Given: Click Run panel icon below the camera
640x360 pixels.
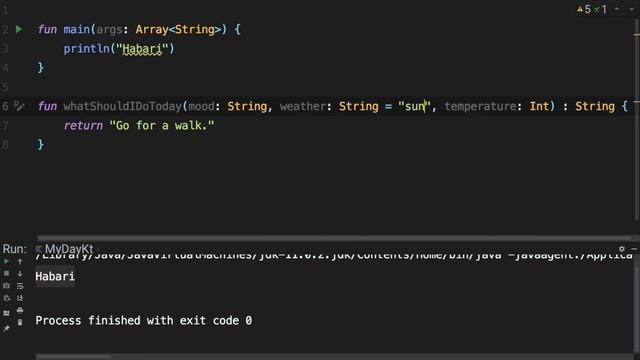Looking at the screenshot, I should coord(7,298).
